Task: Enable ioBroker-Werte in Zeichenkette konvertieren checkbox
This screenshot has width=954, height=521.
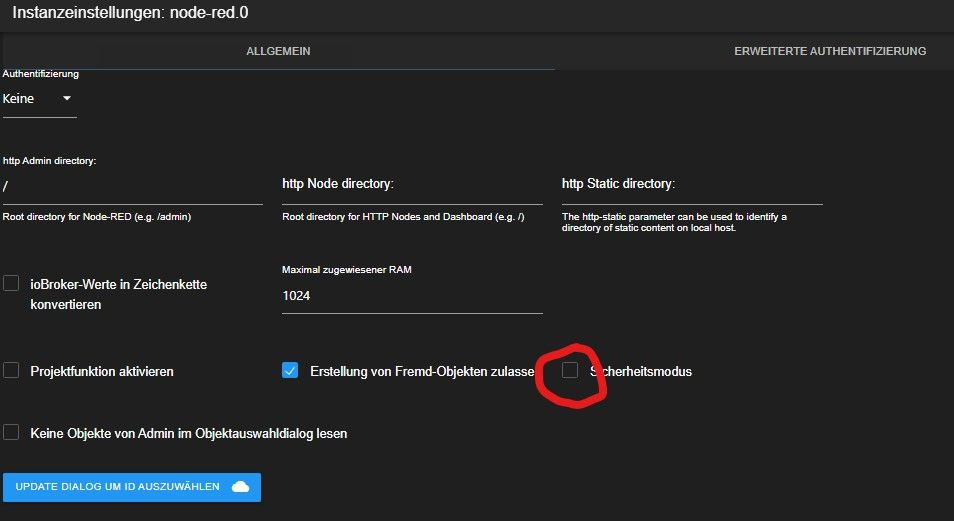Action: pyautogui.click(x=11, y=283)
